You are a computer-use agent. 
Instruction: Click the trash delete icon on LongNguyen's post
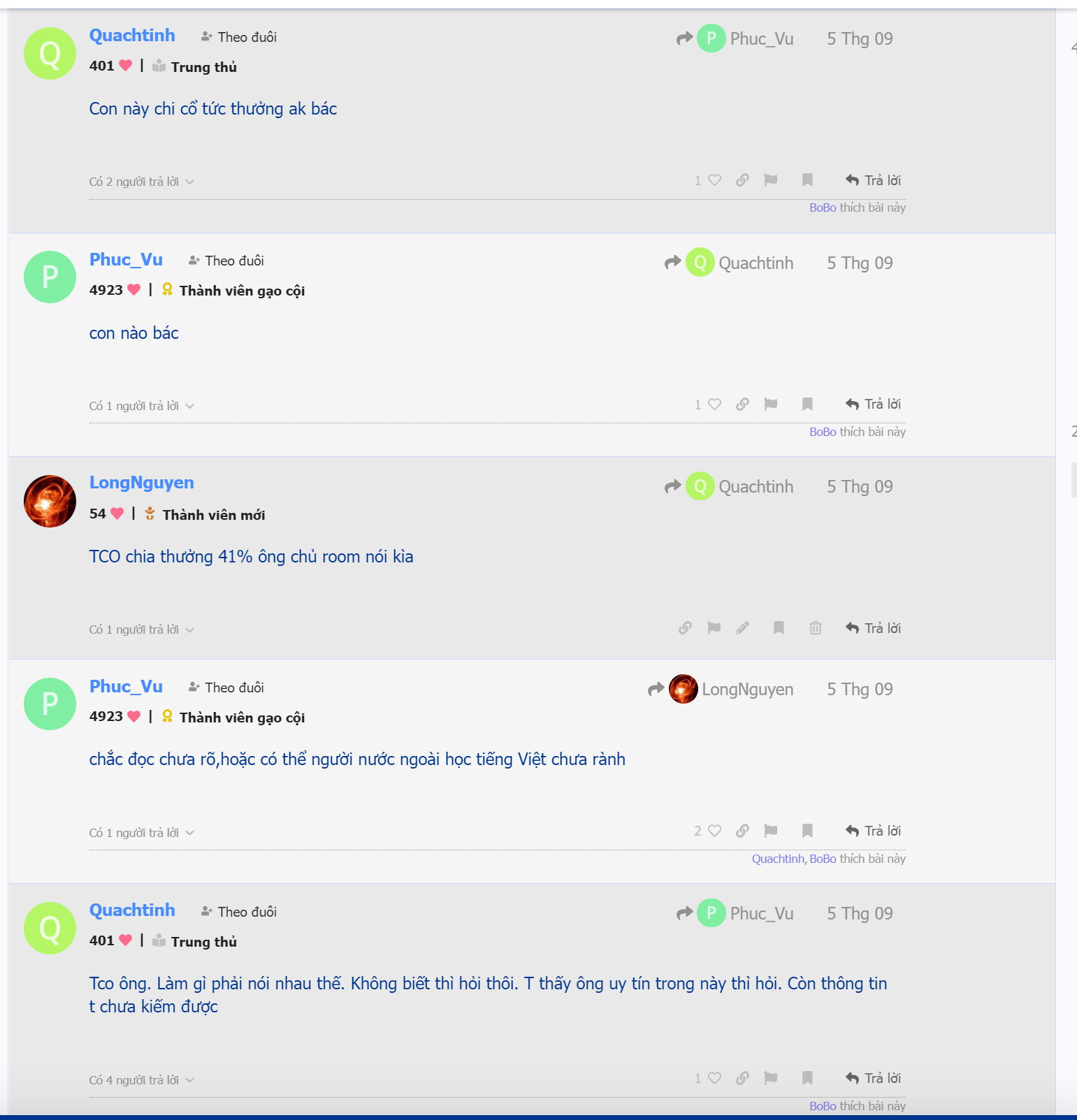[815, 628]
